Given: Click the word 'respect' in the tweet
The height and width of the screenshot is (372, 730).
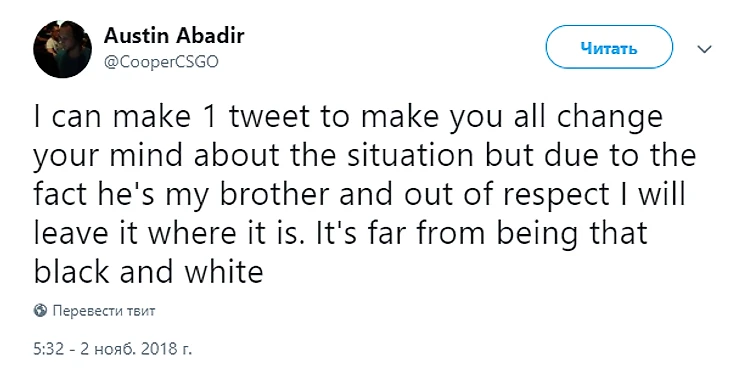Looking at the screenshot, I should (556, 197).
